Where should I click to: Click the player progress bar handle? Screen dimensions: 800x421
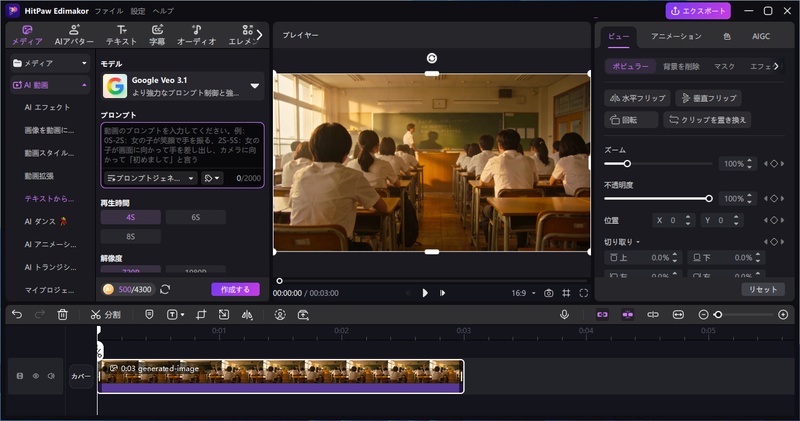(279, 281)
